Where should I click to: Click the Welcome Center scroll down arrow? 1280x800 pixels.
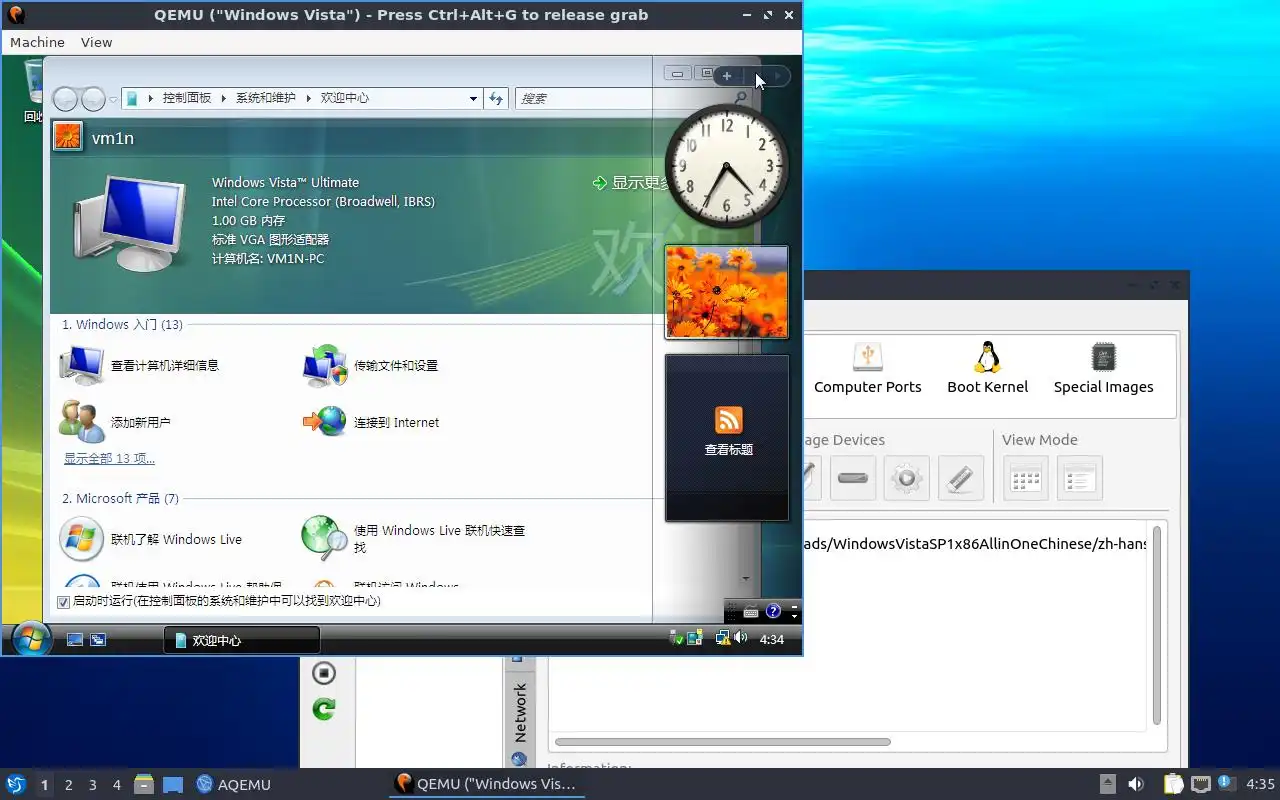[x=745, y=579]
